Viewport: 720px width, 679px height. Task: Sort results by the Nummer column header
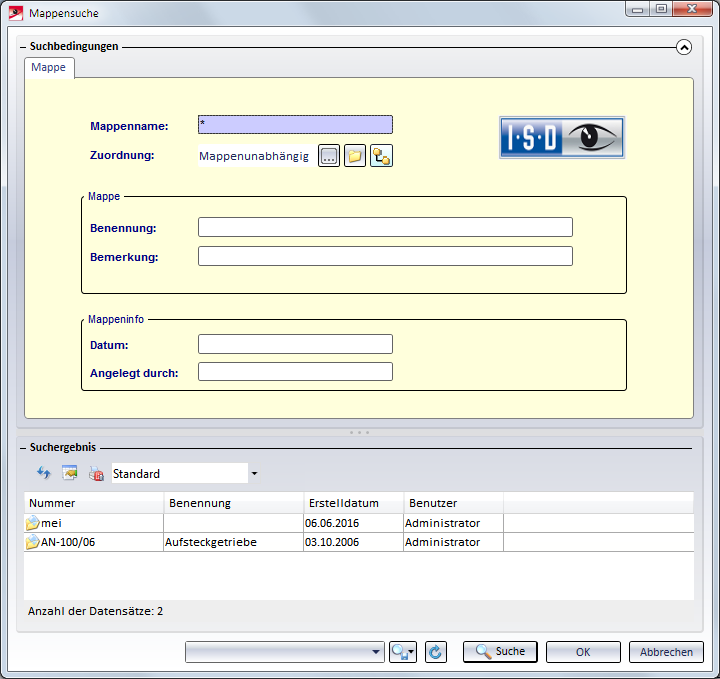[94, 503]
